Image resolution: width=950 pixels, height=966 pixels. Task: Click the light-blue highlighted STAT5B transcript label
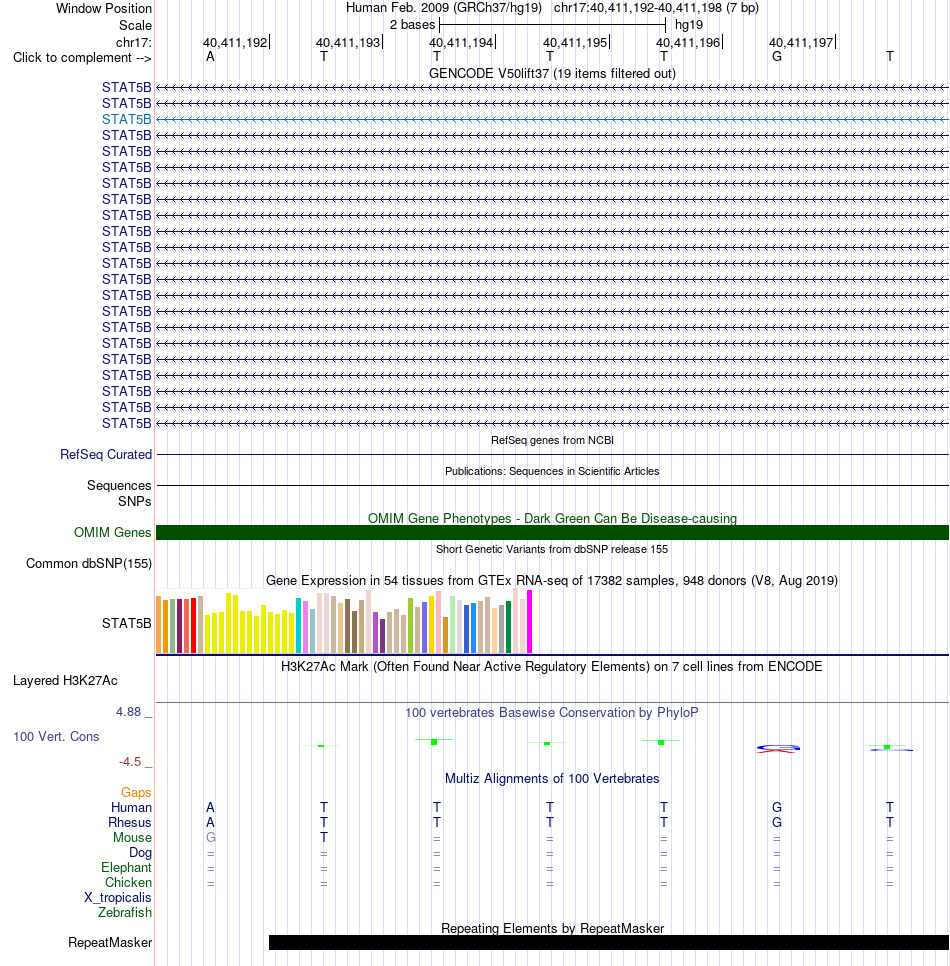click(x=126, y=120)
